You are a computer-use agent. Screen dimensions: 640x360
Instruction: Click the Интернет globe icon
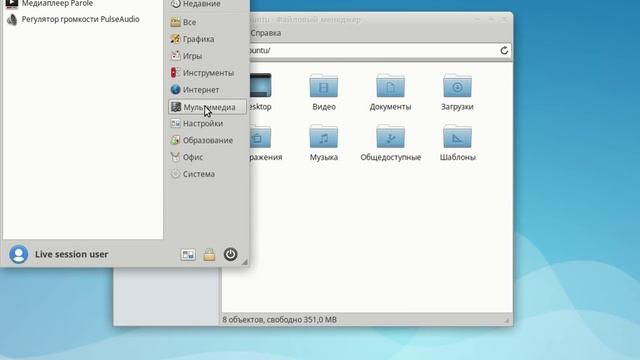click(x=176, y=89)
